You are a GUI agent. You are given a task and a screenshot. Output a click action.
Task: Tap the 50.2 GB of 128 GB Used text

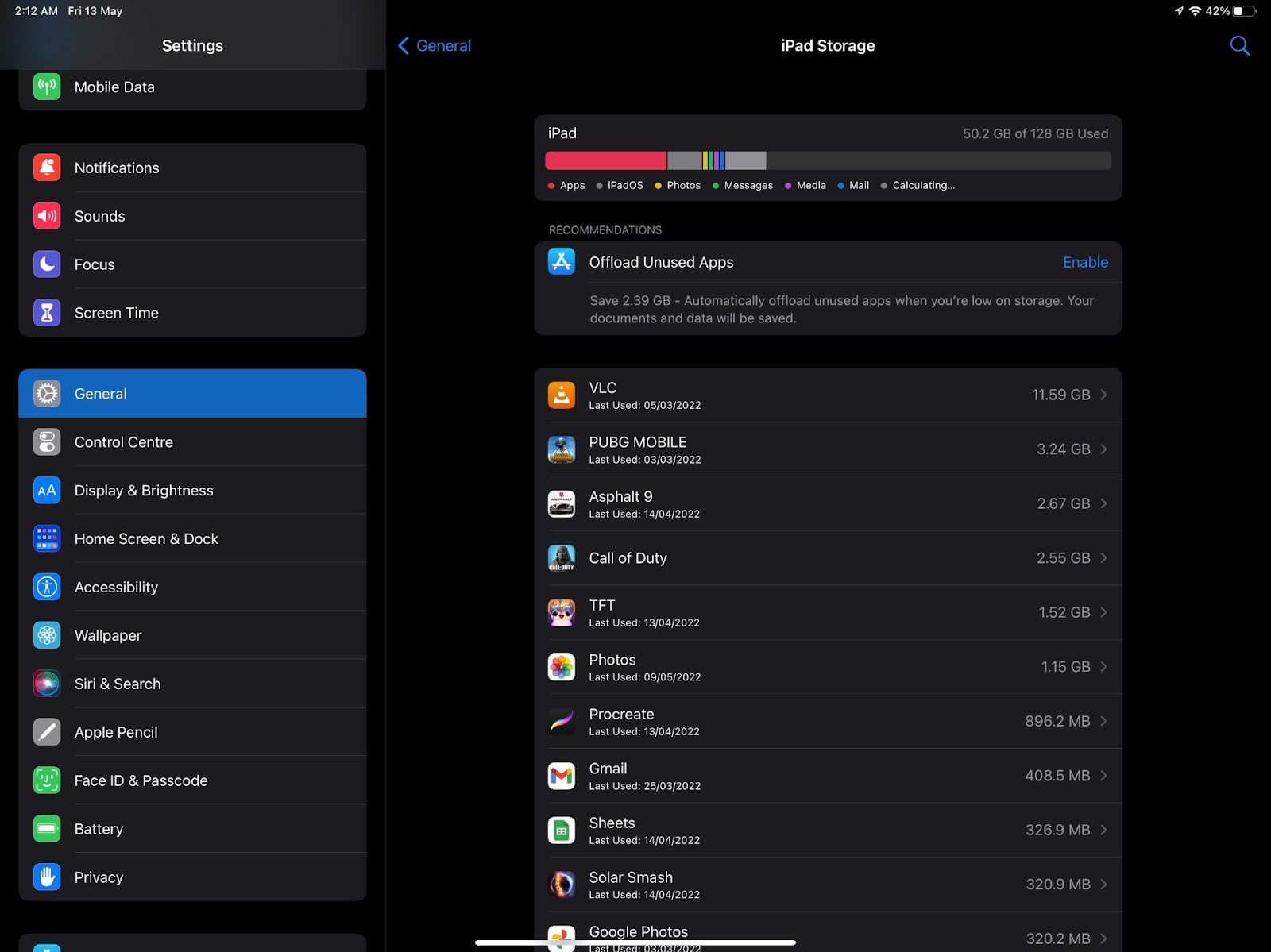click(1035, 133)
